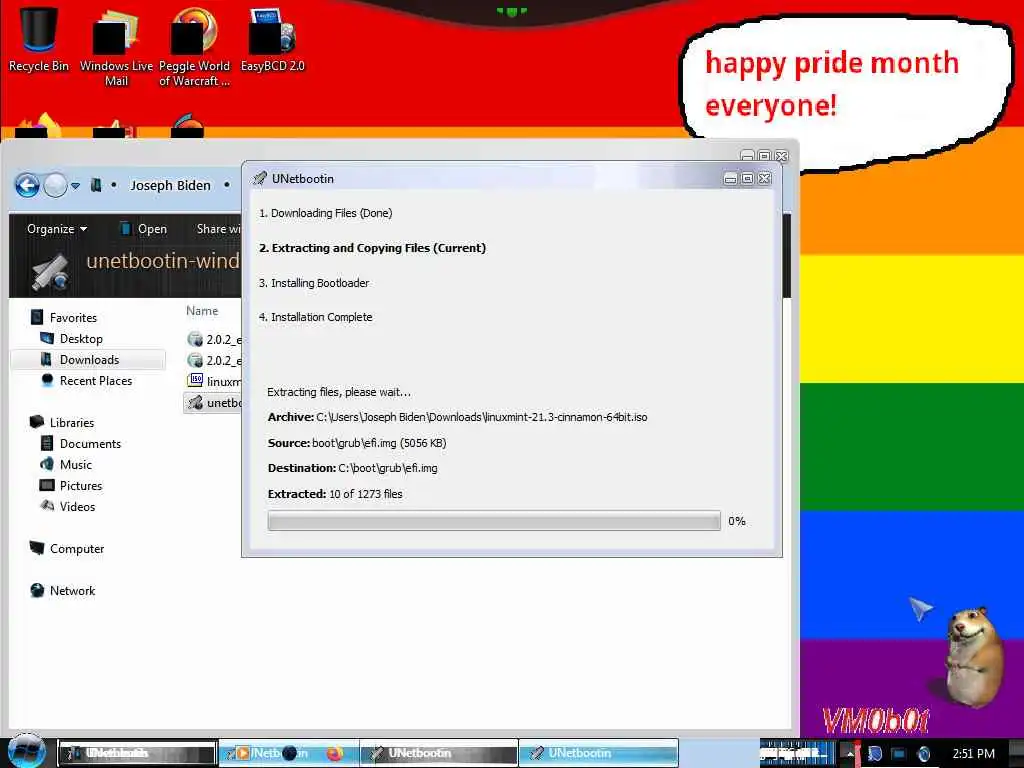Select Network in the navigation pane
The height and width of the screenshot is (768, 1024).
tap(63, 590)
